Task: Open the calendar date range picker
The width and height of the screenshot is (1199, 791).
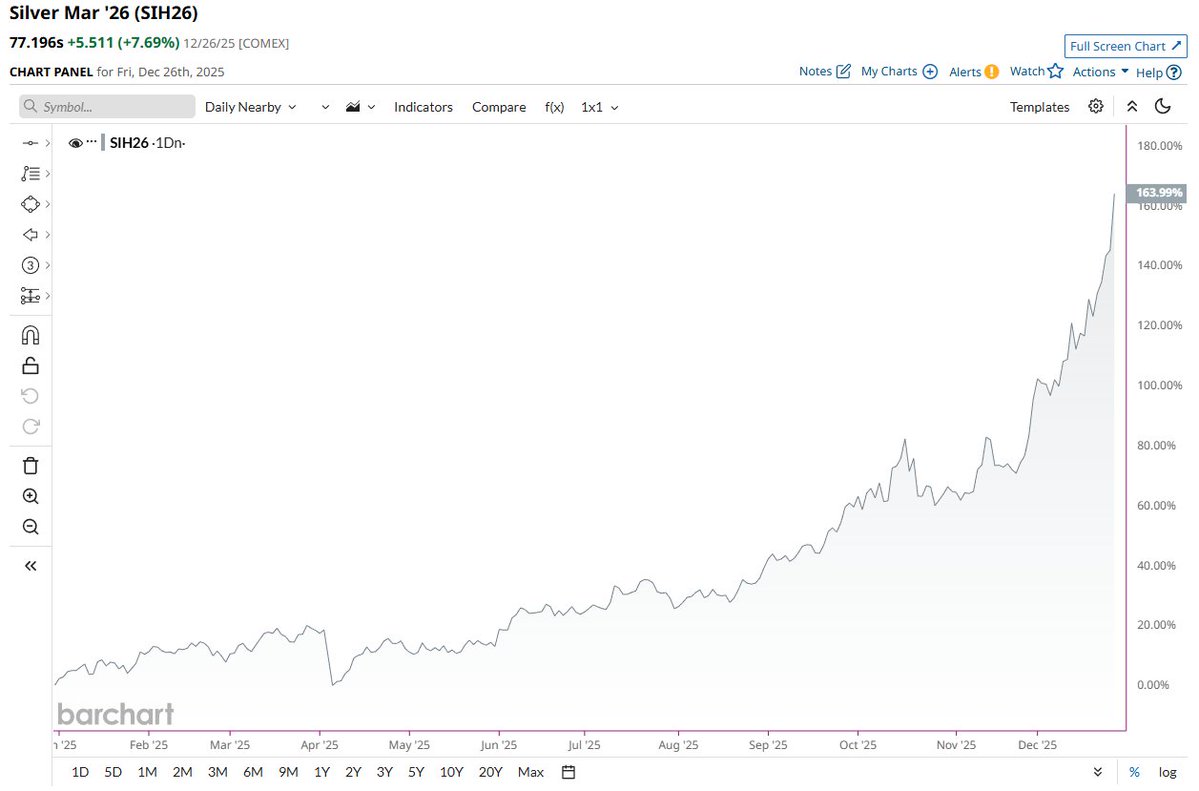Action: (568, 772)
